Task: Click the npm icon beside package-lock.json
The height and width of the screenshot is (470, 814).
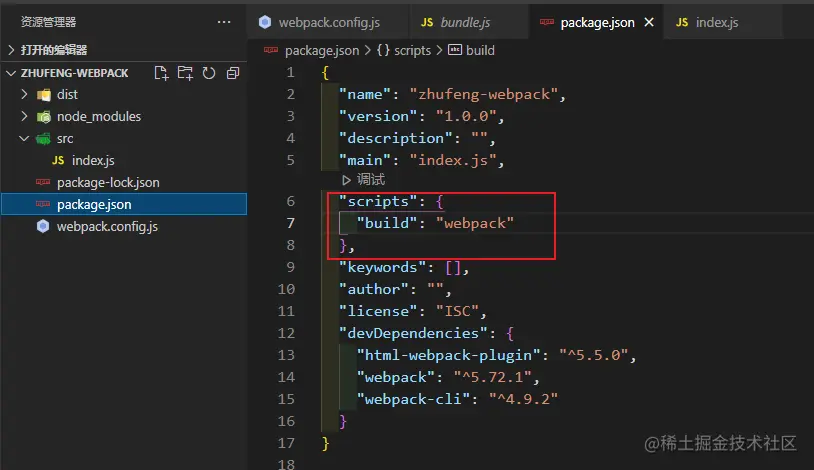Action: coord(43,182)
